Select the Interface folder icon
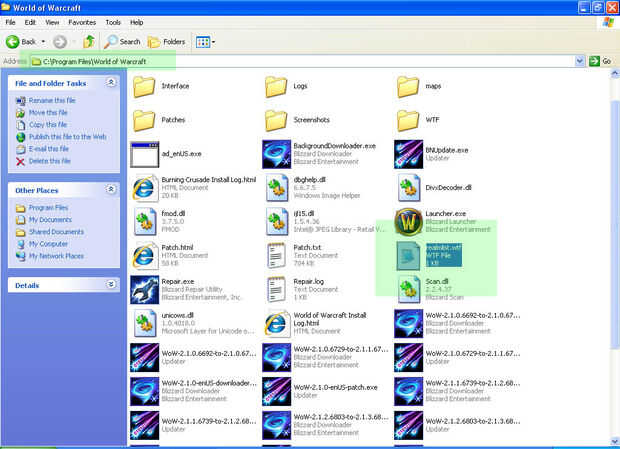Screen dimensions: 620x449 point(144,87)
